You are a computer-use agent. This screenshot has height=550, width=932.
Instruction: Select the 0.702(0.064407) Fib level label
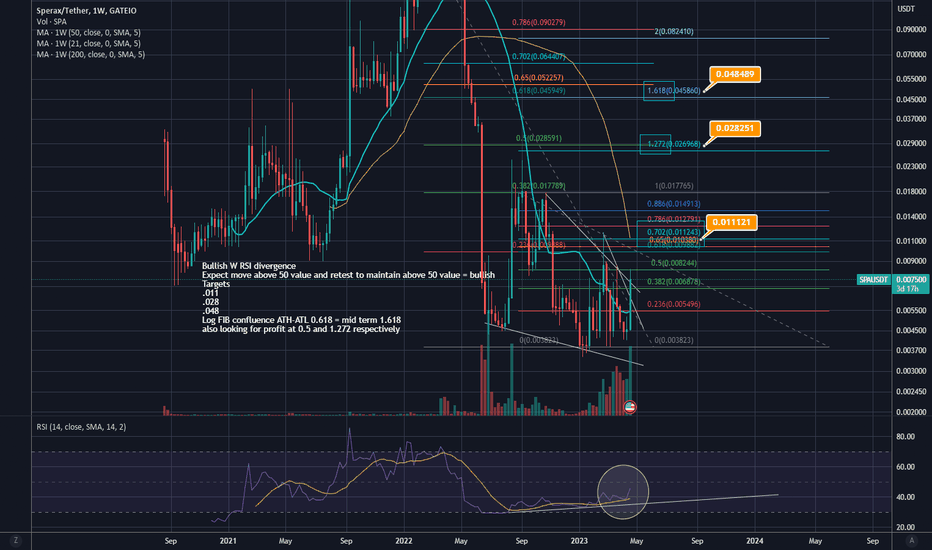(x=539, y=57)
